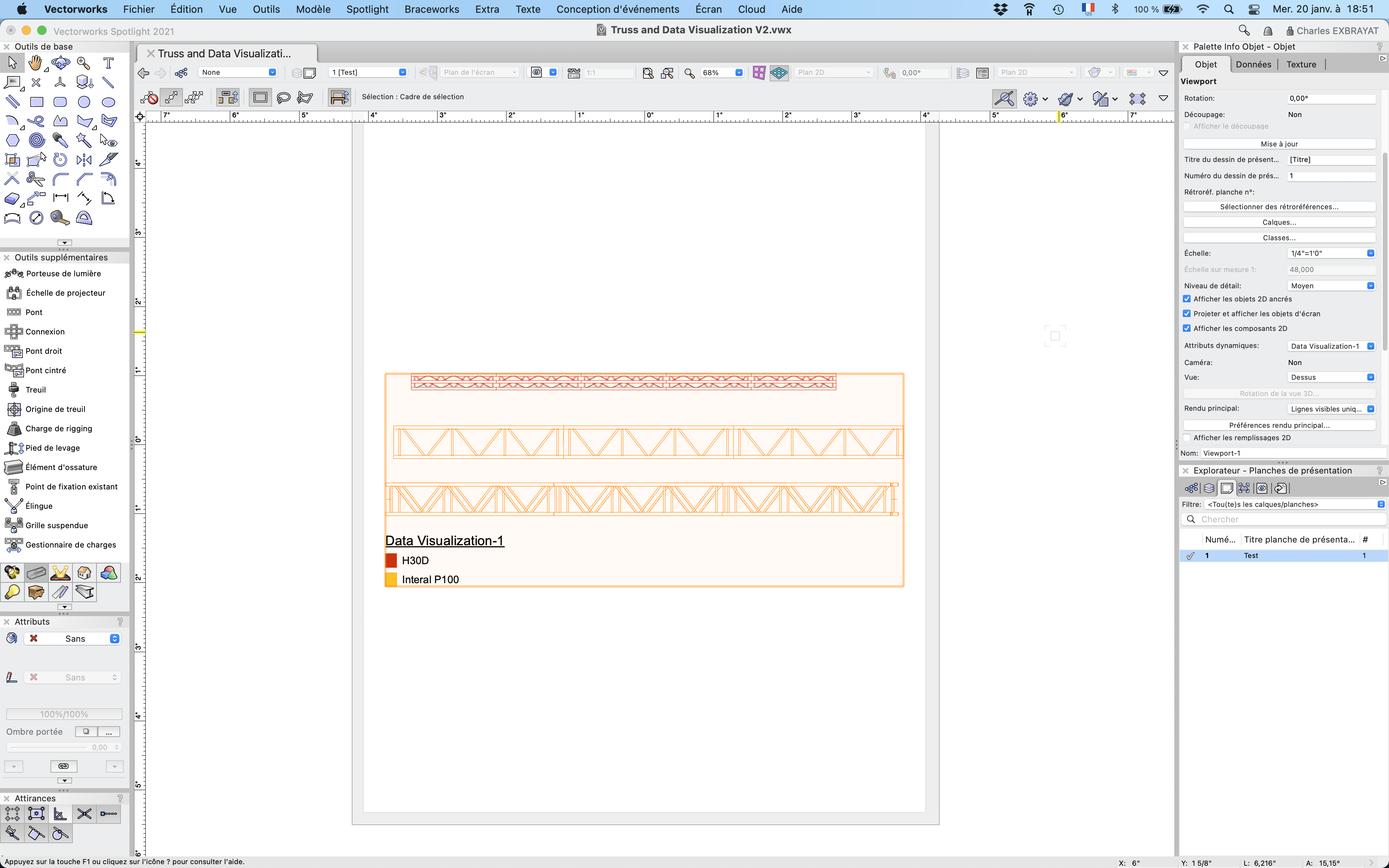Choose the Rectangle tool
Image resolution: width=1389 pixels, height=868 pixels.
[37, 102]
